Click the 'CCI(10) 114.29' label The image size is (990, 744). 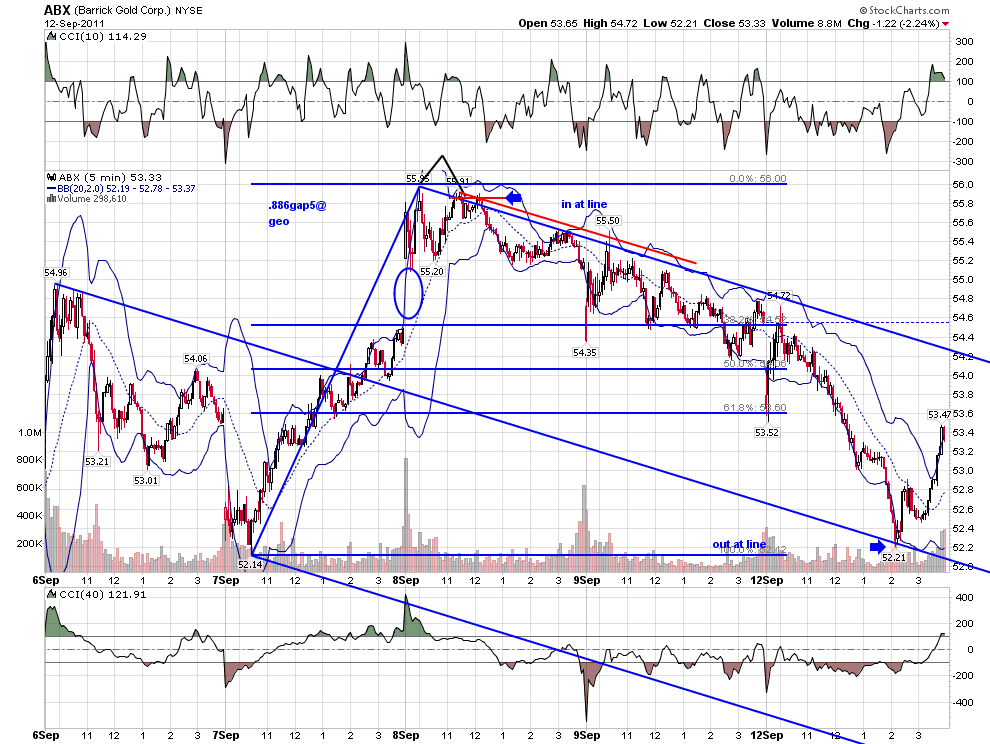coord(102,37)
